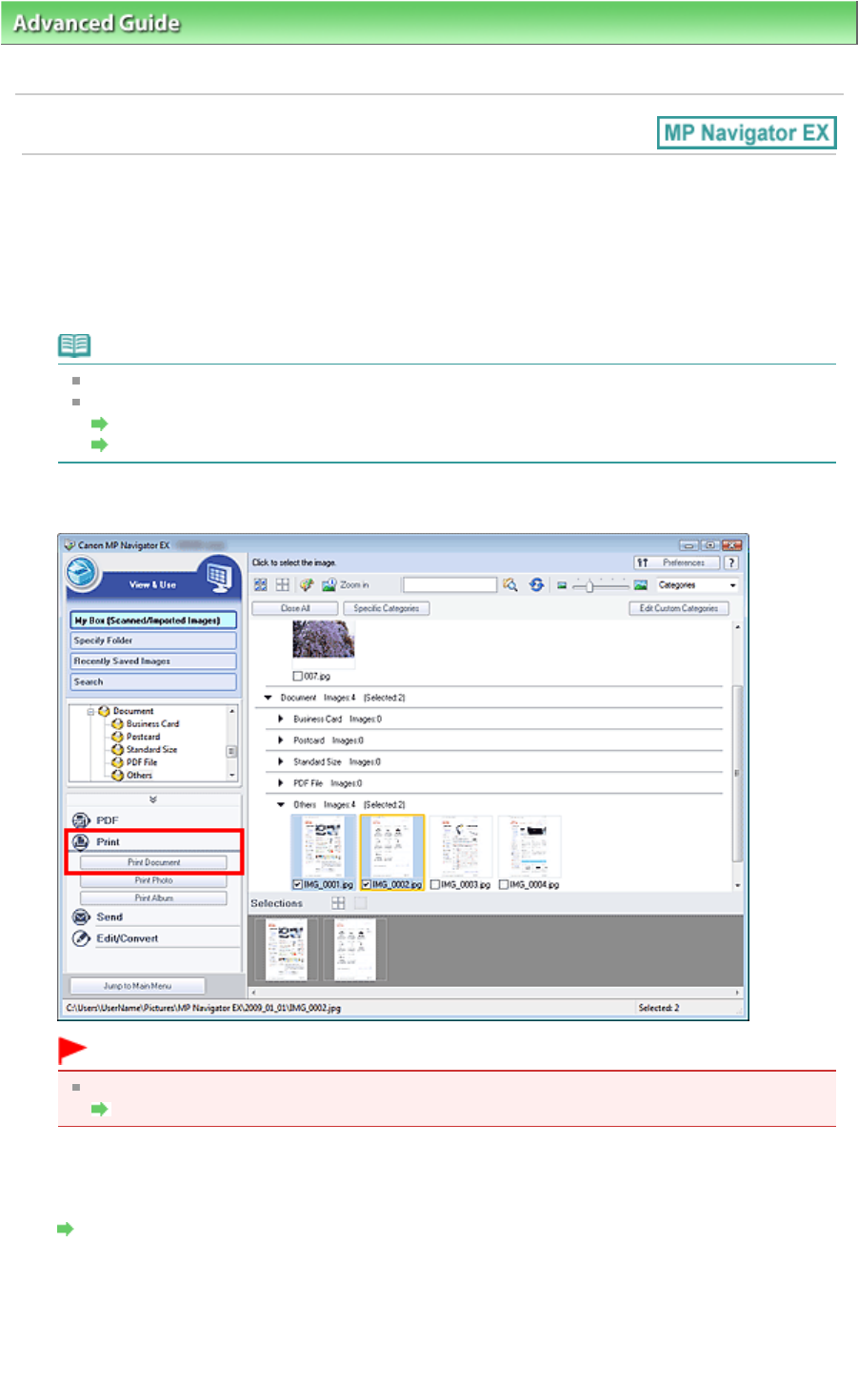Click the Scan/Import round icon at top left
Image resolution: width=858 pixels, height=1400 pixels.
[83, 573]
